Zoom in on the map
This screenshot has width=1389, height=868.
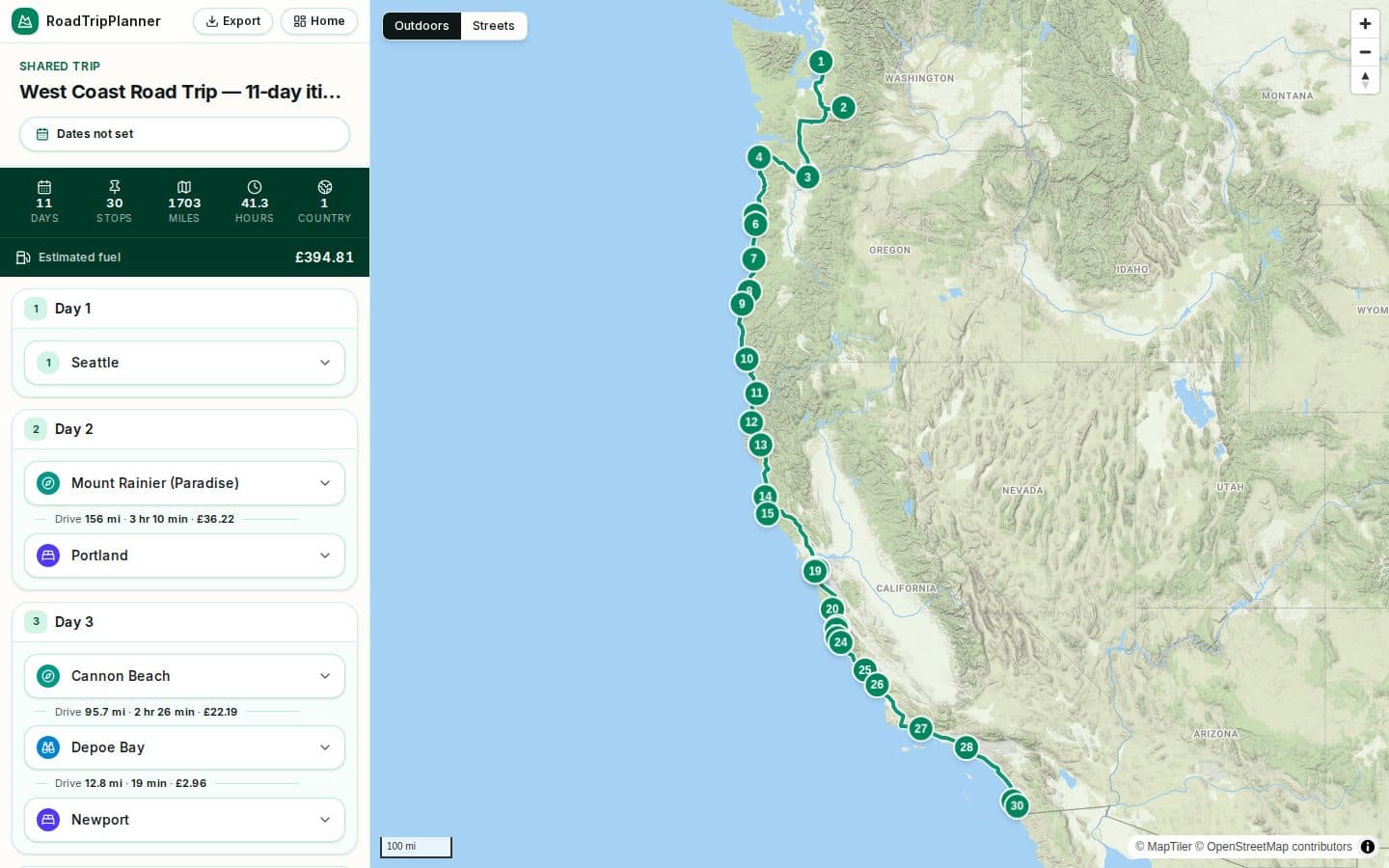[x=1365, y=24]
